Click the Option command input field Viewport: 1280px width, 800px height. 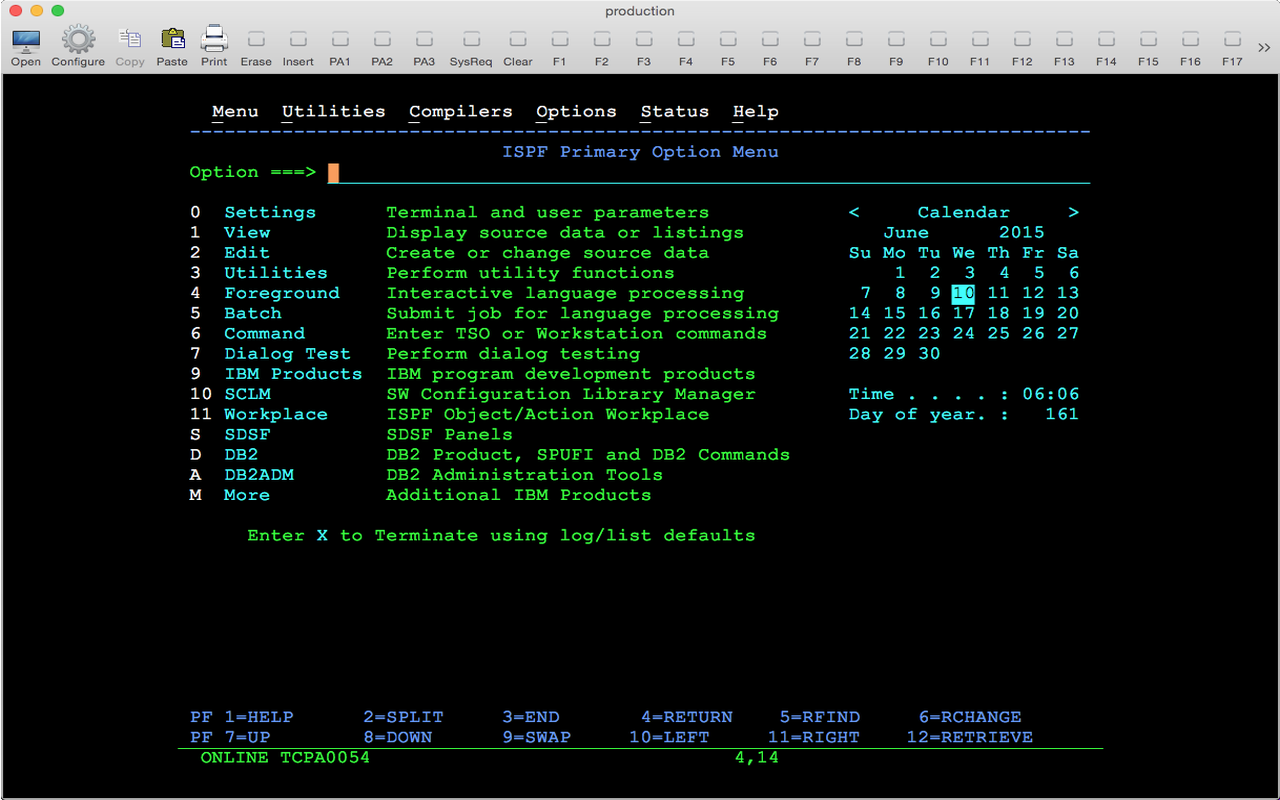(x=708, y=173)
